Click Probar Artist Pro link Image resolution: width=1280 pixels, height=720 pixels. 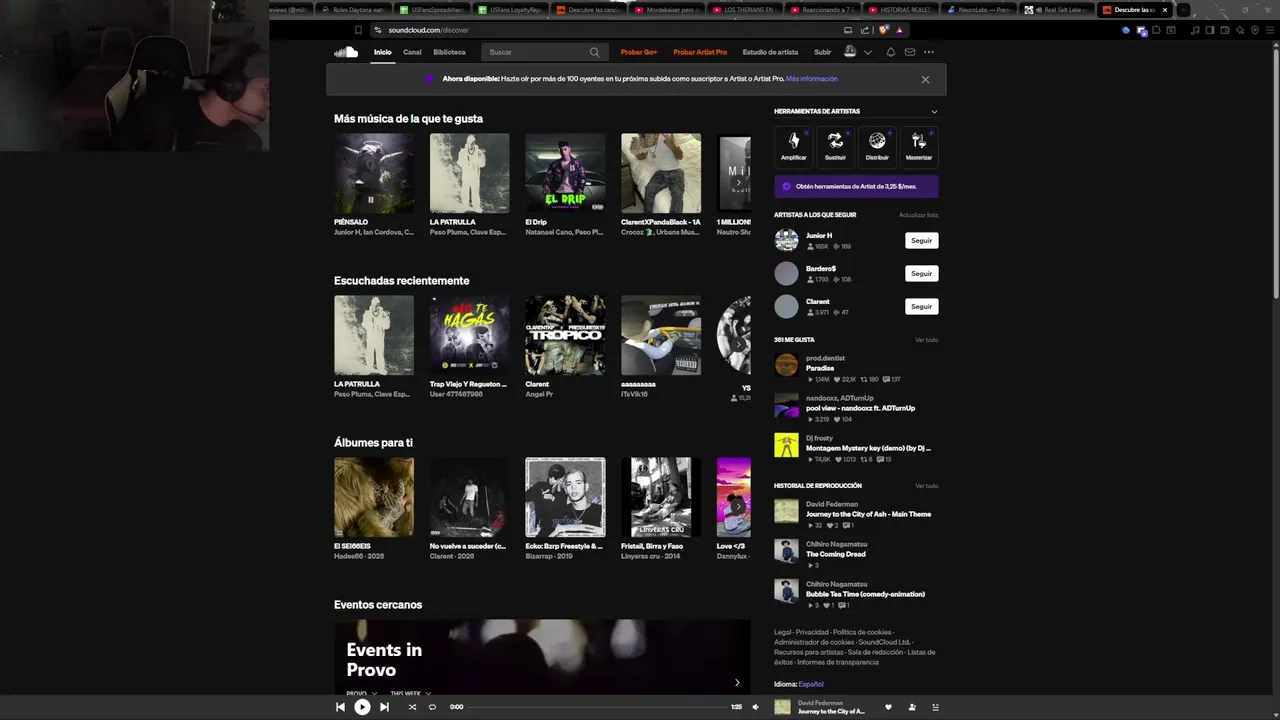700,52
